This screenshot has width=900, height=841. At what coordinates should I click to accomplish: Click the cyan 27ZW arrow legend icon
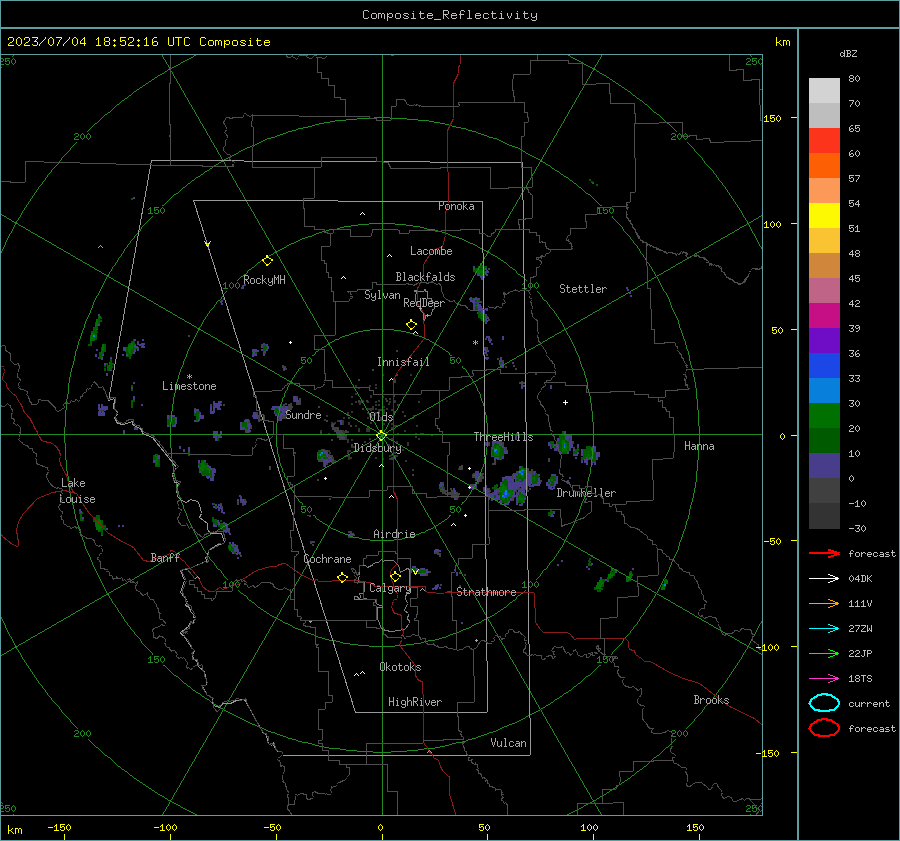coord(824,629)
